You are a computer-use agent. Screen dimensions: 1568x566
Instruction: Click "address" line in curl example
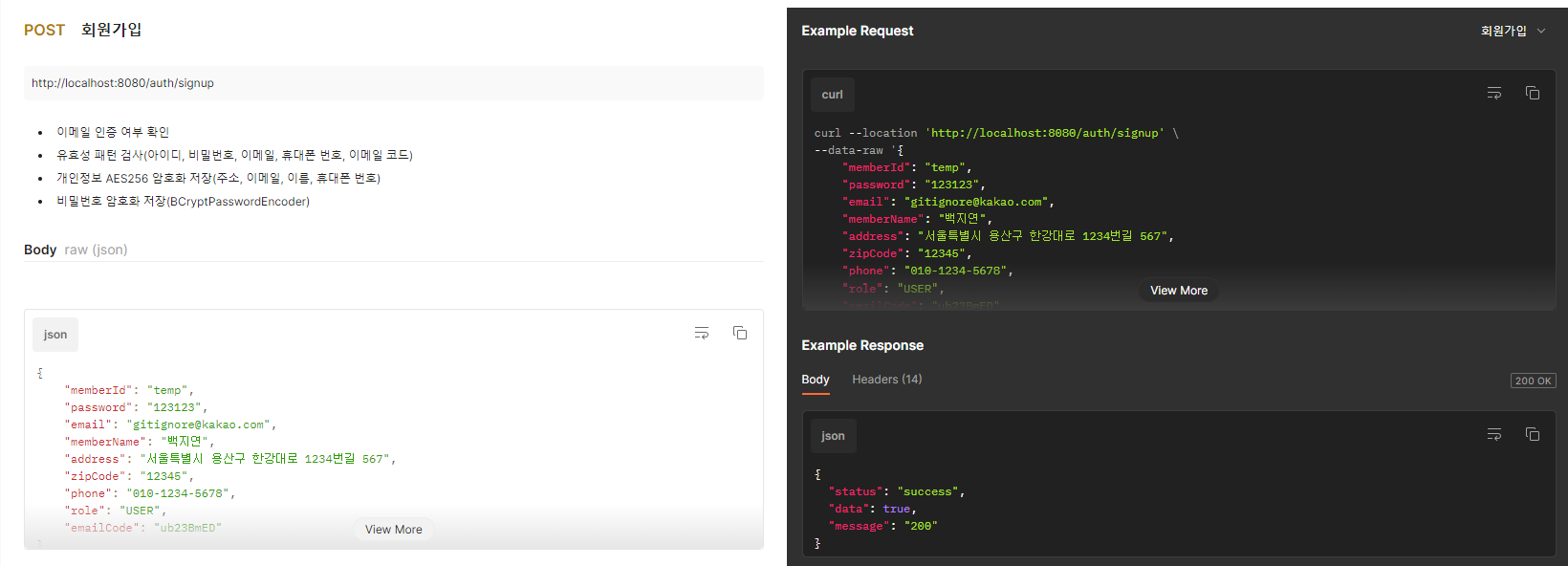pyautogui.click(x=1008, y=236)
